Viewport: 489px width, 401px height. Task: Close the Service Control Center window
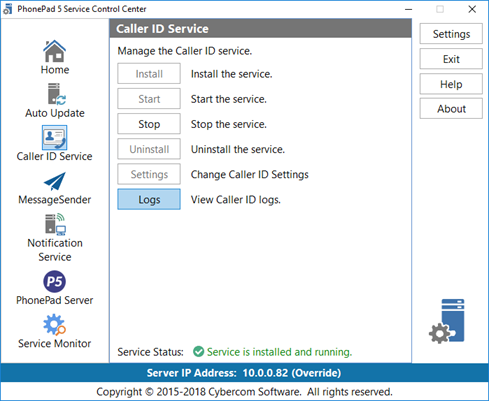pos(472,9)
